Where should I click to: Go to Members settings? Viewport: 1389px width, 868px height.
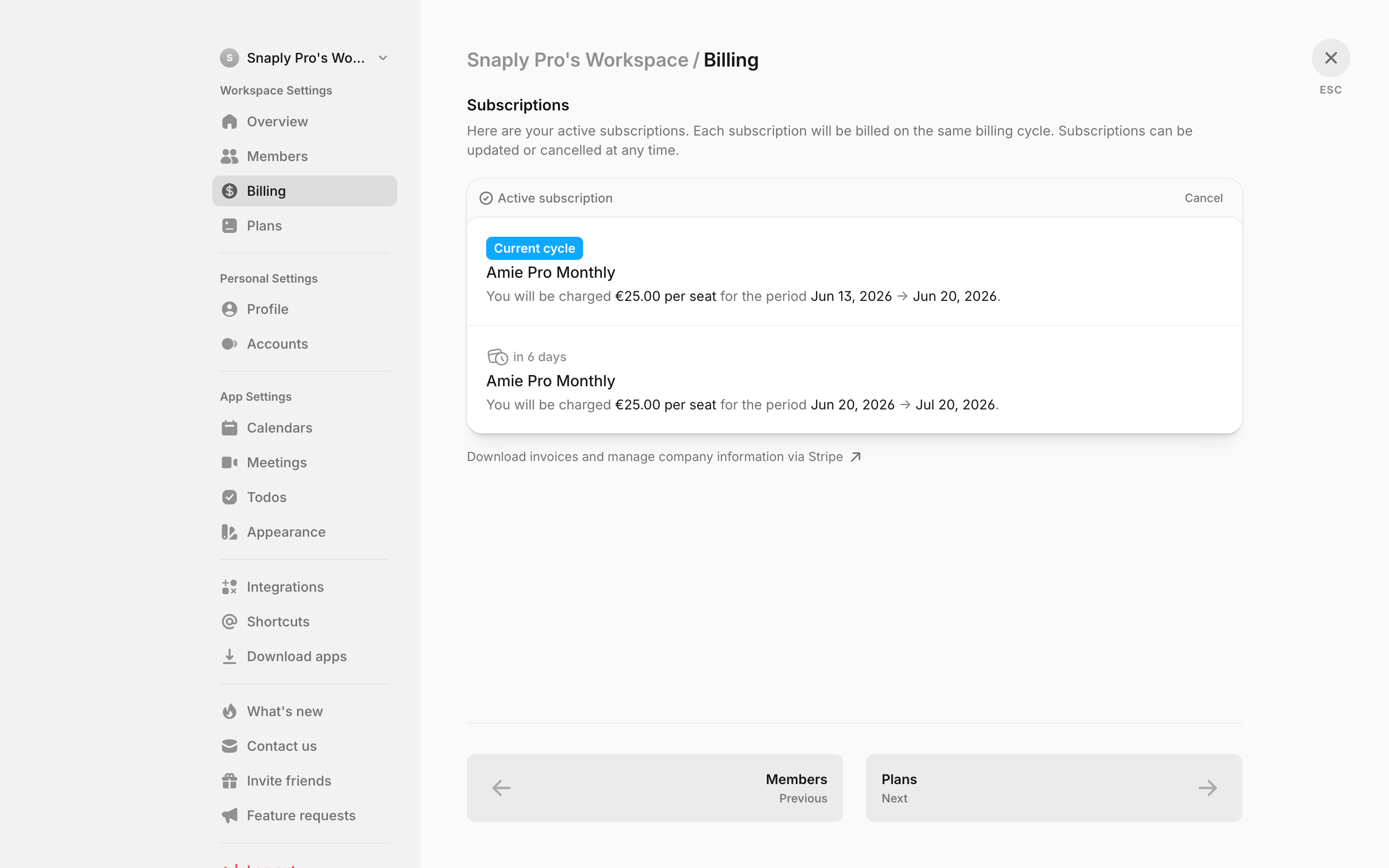point(304,156)
